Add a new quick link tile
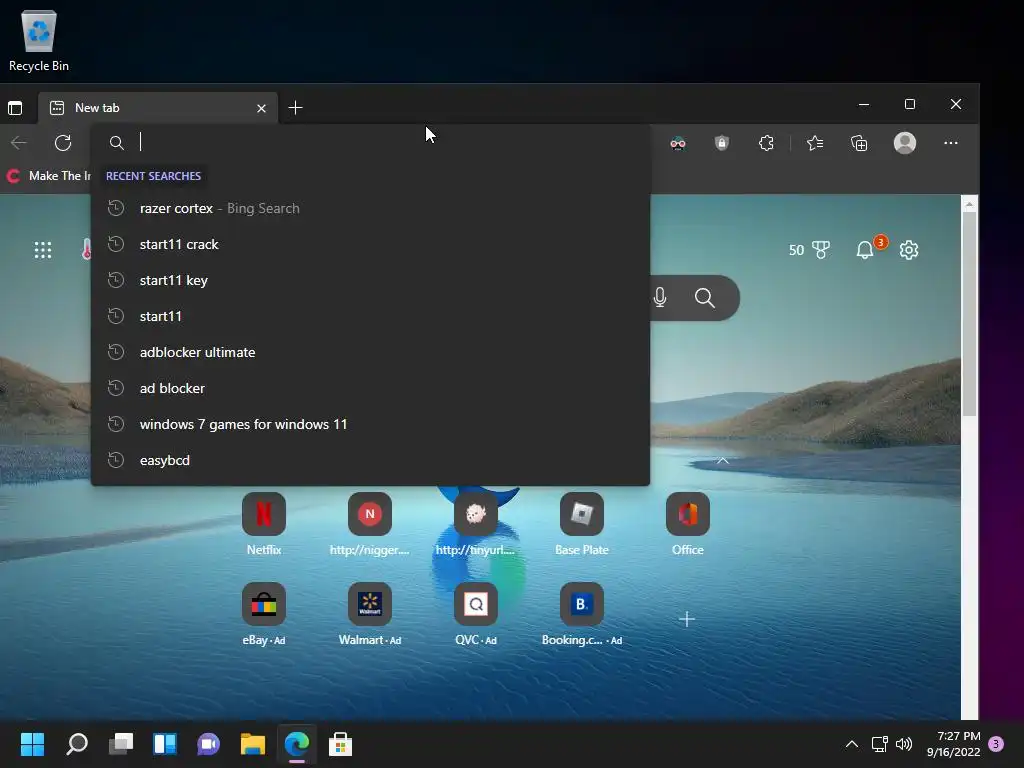 (687, 618)
